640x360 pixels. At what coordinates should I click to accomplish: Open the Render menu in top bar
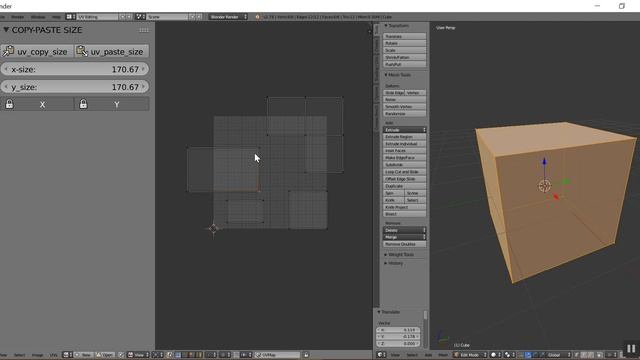(x=17, y=17)
